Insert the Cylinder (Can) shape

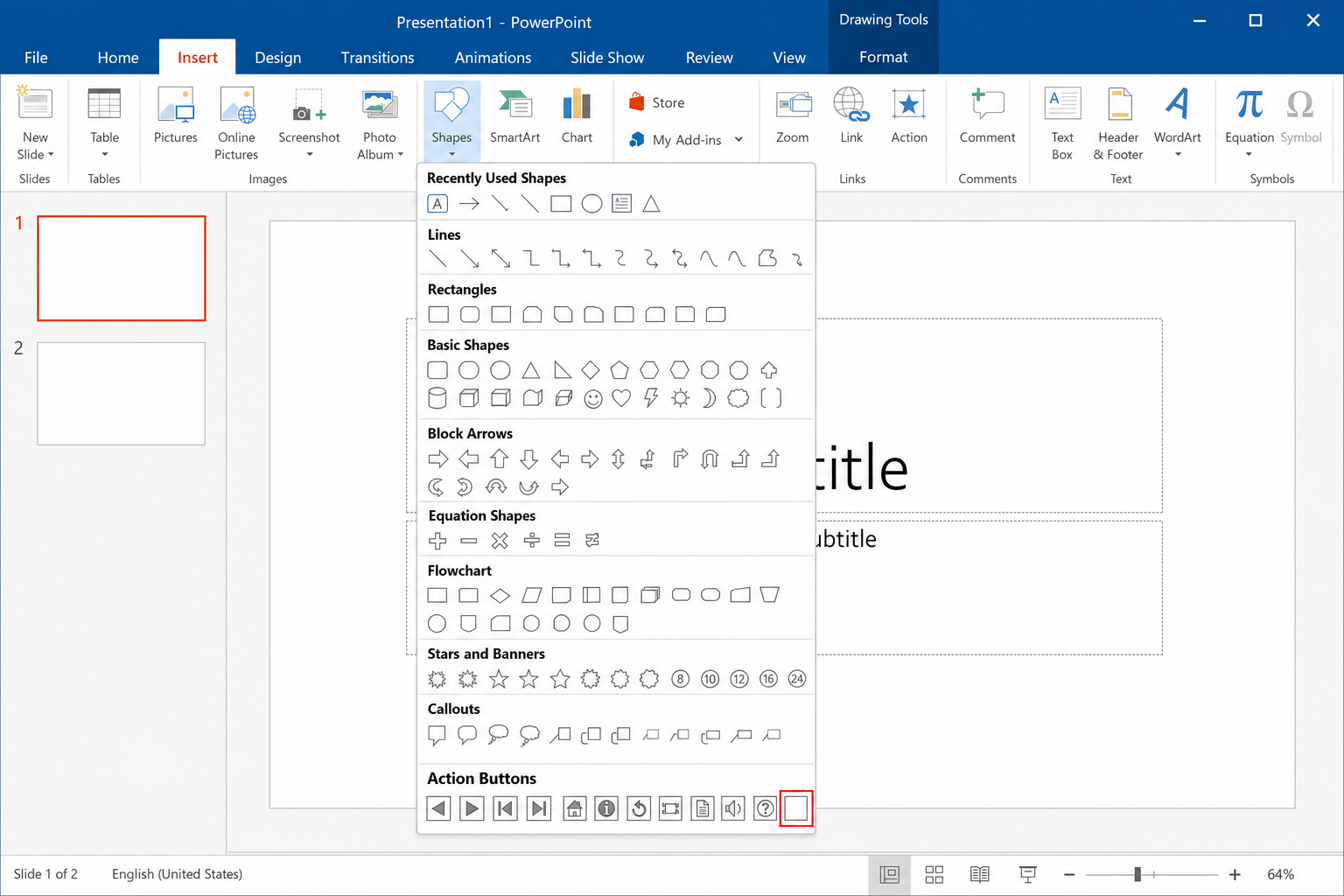tap(437, 399)
